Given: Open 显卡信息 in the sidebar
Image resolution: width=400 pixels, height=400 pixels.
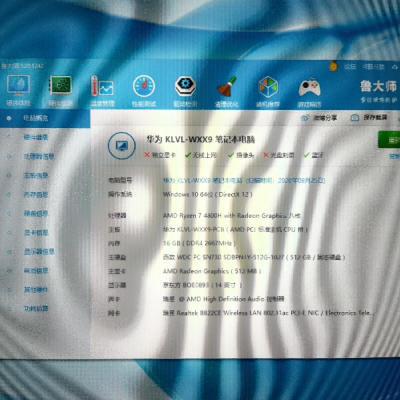Looking at the screenshot, I should 36,232.
